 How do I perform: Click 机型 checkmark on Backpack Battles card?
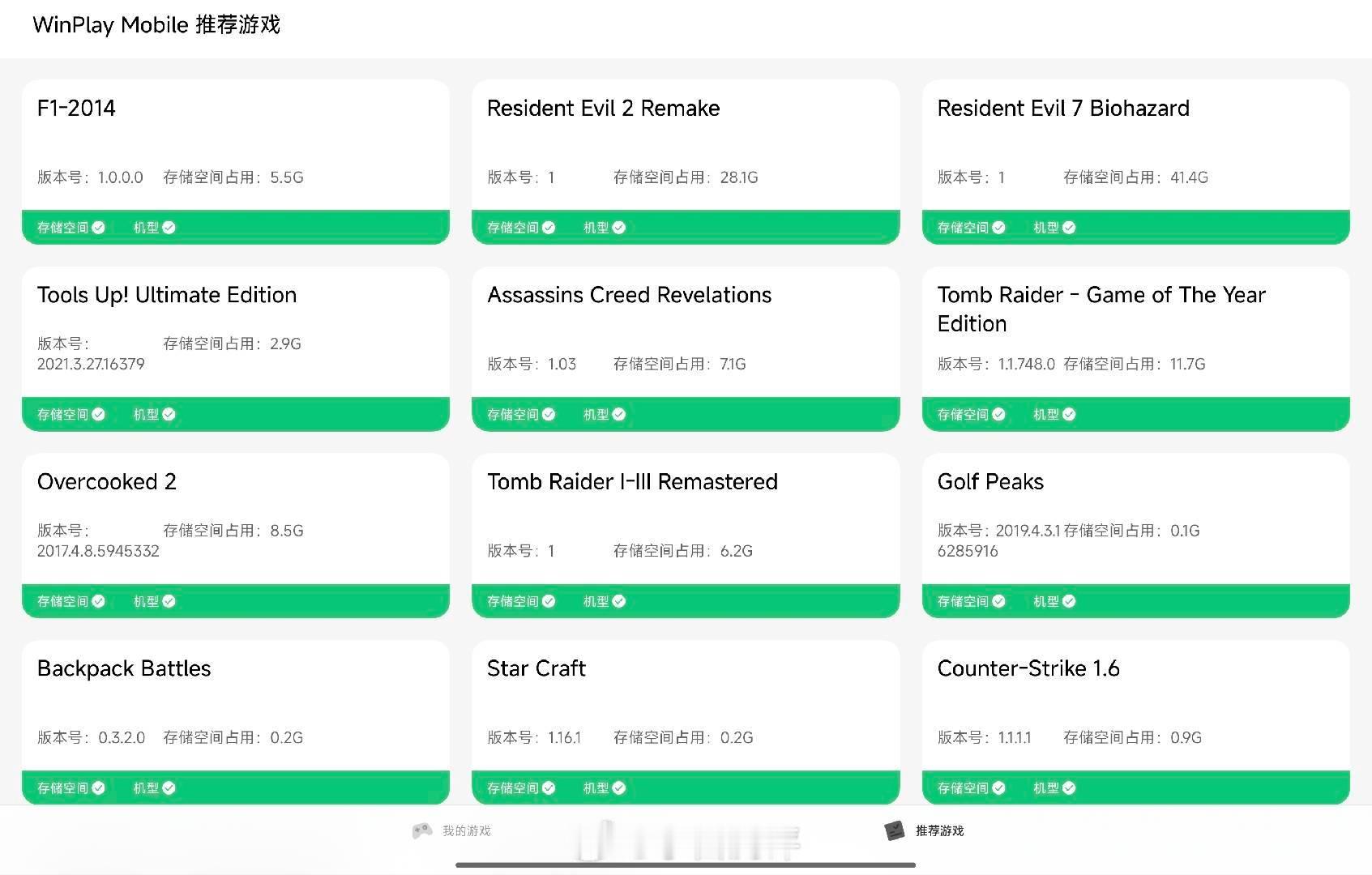coord(169,787)
